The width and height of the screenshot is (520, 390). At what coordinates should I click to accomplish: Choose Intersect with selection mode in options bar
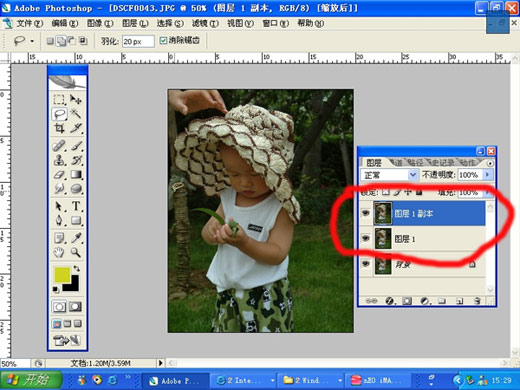click(83, 41)
